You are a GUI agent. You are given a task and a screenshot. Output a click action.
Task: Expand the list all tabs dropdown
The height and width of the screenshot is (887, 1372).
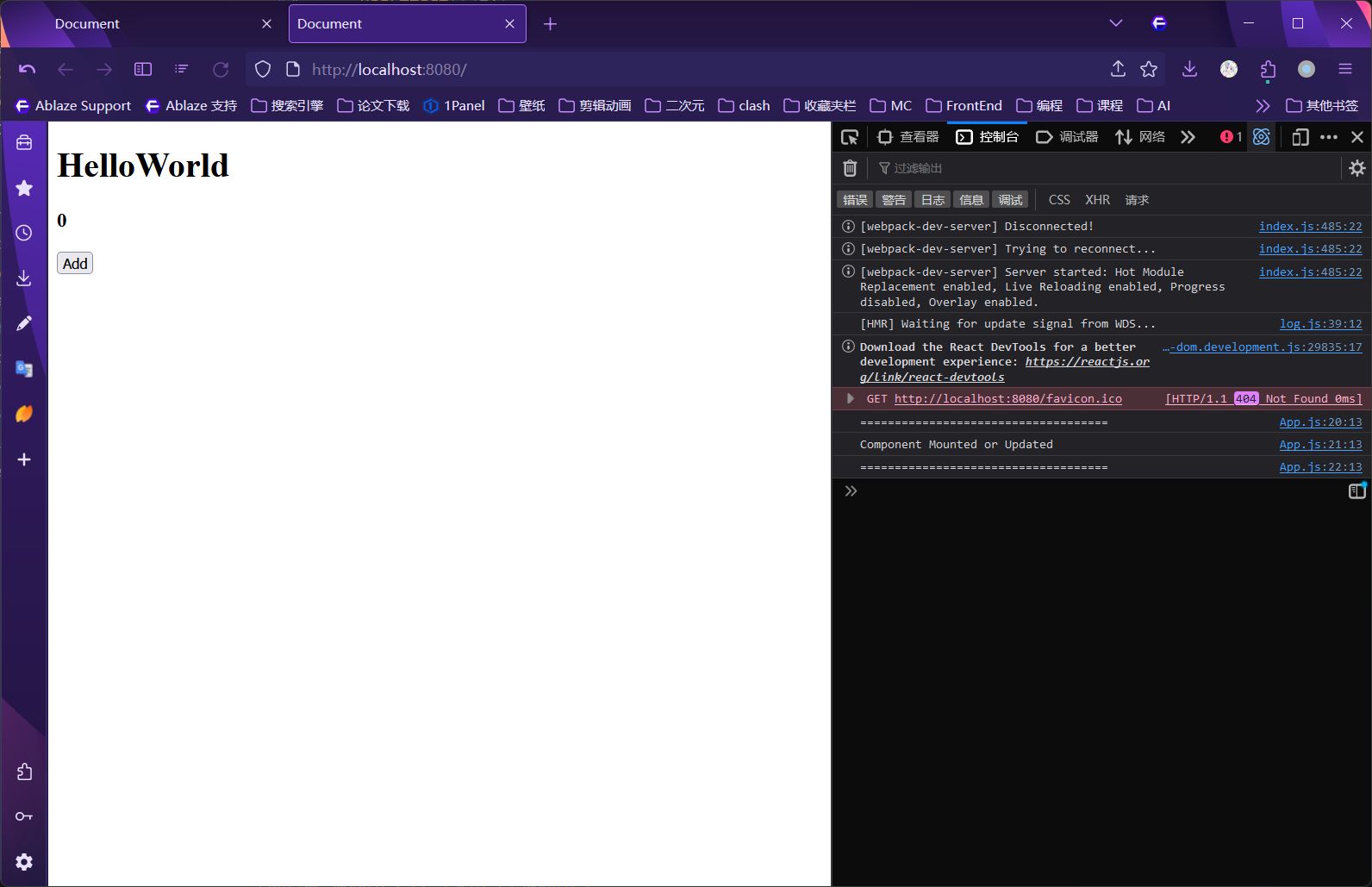(1116, 23)
